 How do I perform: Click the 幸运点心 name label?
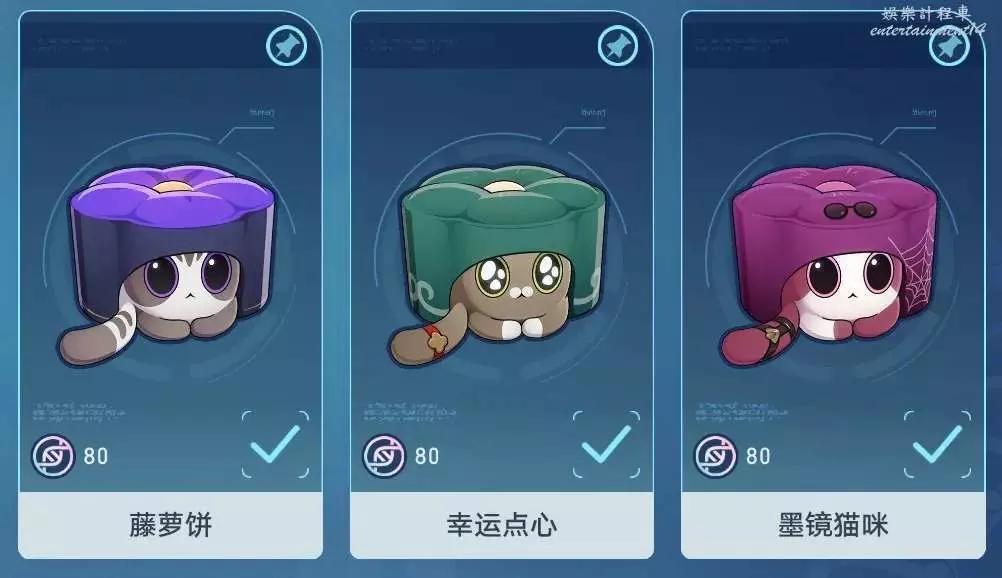tap(502, 526)
